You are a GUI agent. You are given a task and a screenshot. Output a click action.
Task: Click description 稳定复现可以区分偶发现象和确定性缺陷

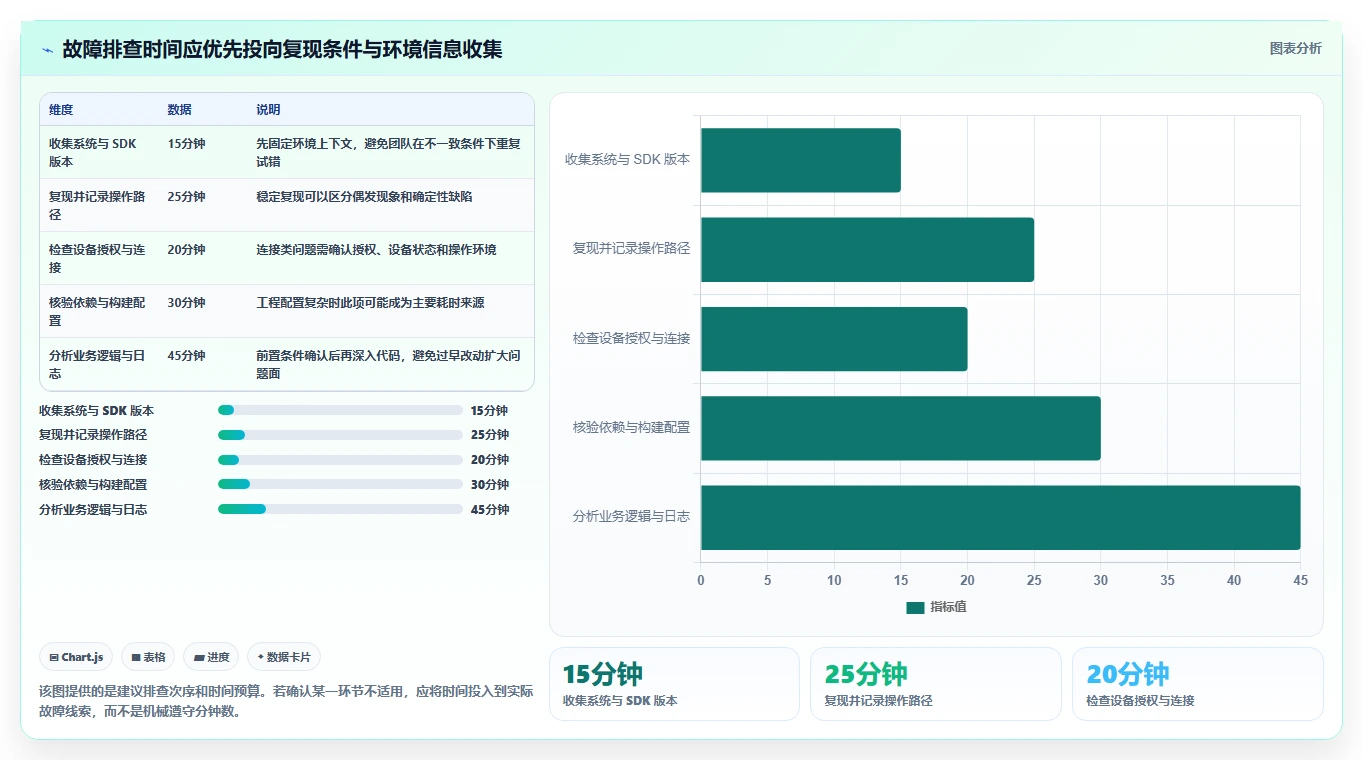364,197
